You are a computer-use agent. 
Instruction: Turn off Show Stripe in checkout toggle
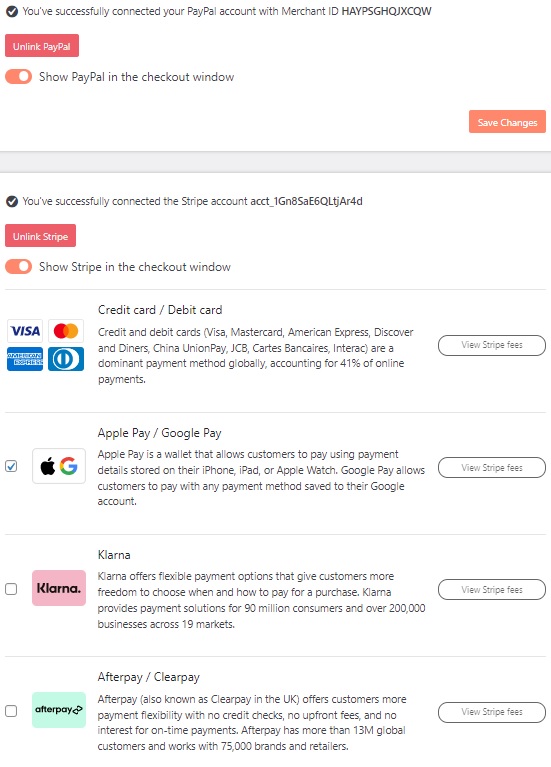point(19,267)
